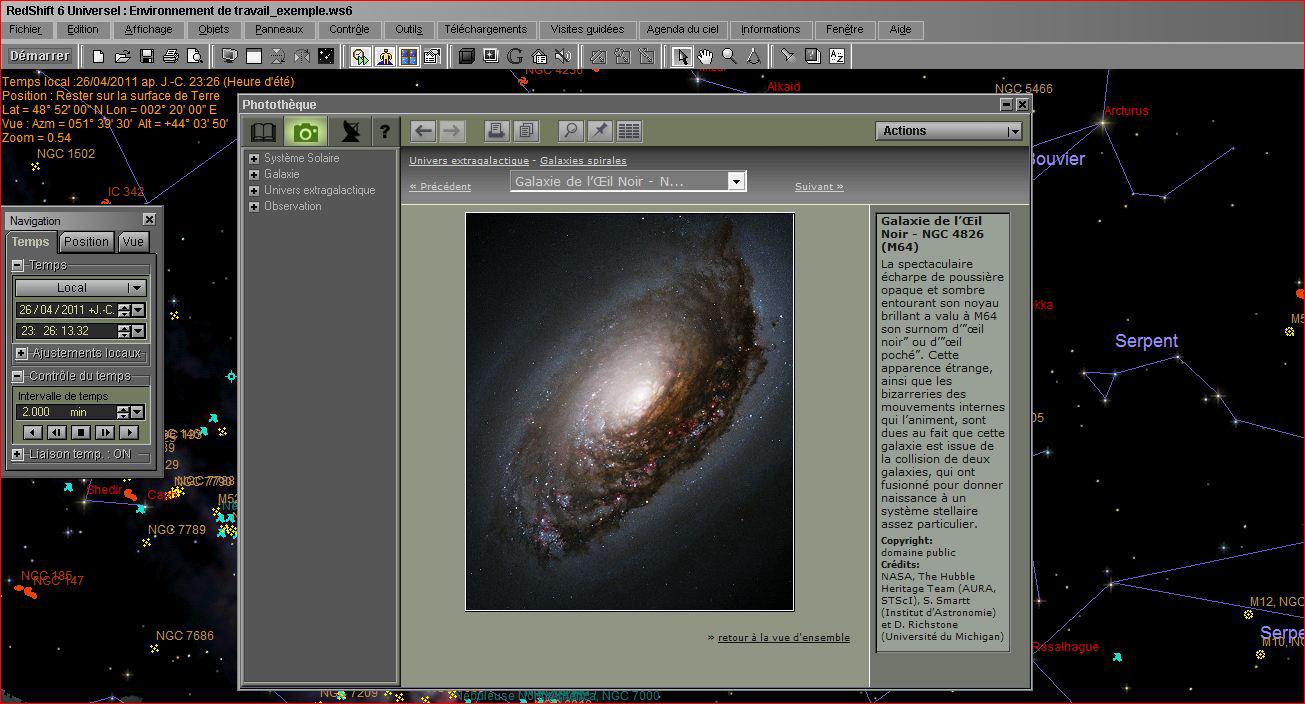Switch to the Position tab in Navigation

pyautogui.click(x=86, y=242)
